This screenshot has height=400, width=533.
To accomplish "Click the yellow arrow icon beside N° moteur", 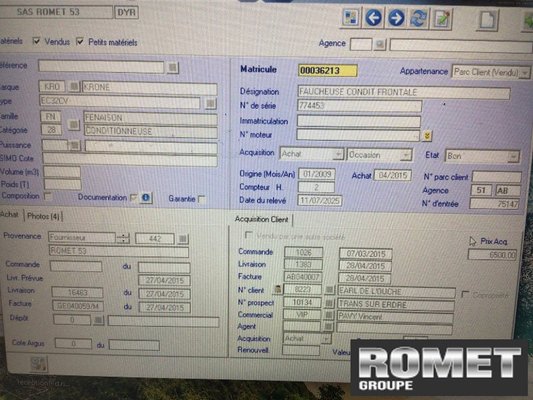I will point(427,136).
